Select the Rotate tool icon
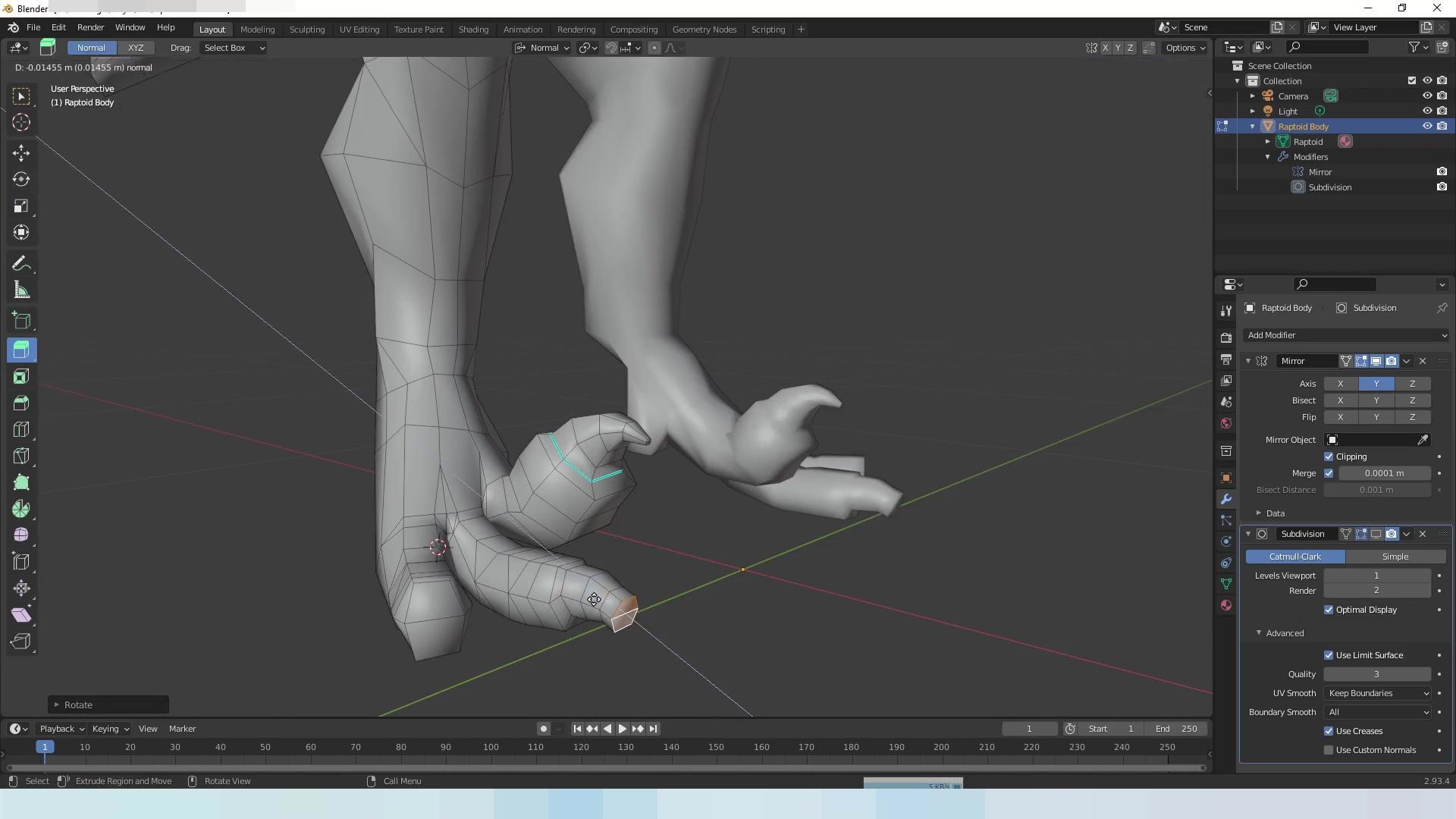1456x819 pixels. point(21,180)
